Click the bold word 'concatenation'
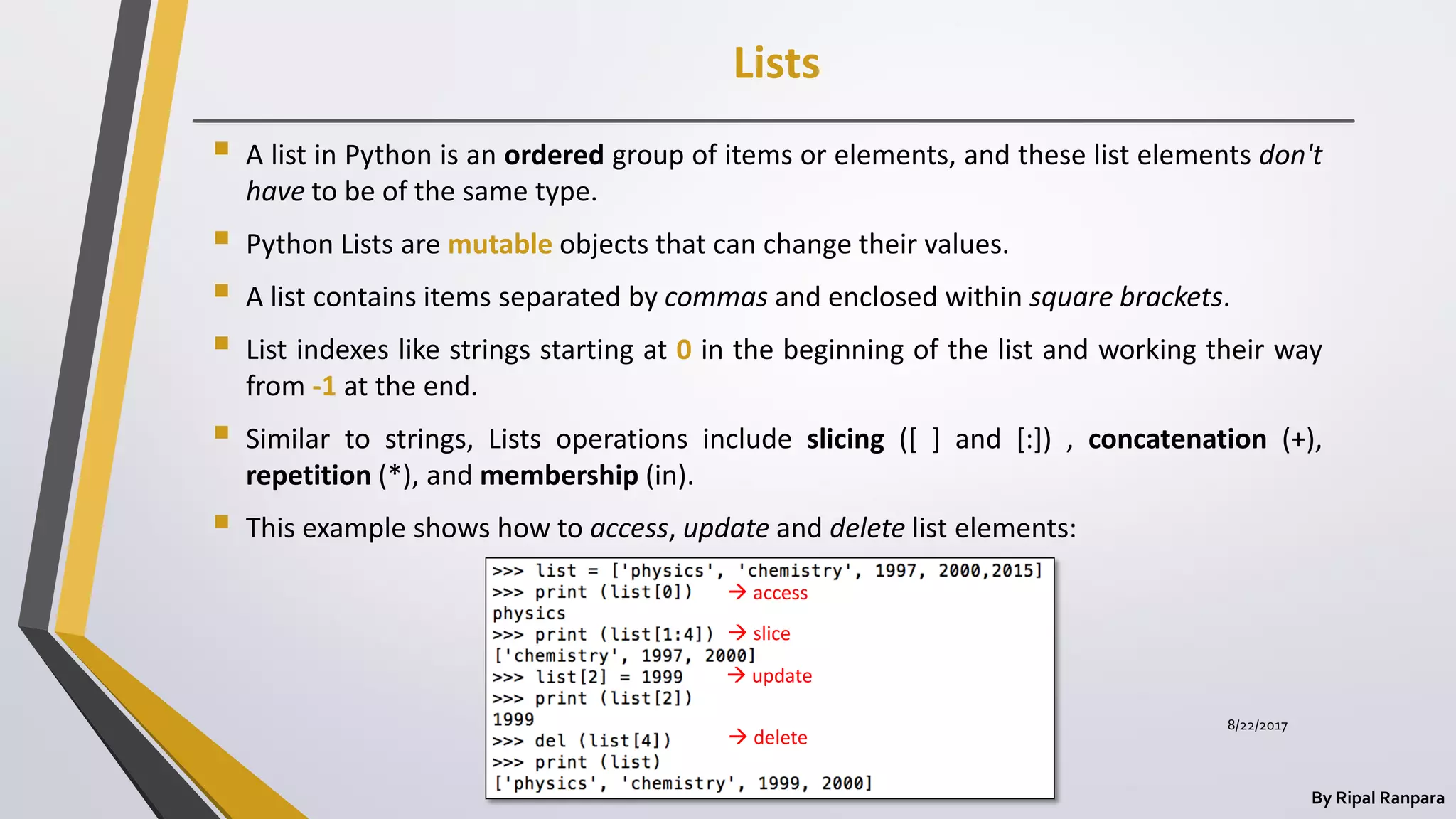The width and height of the screenshot is (1456, 819). (1177, 439)
